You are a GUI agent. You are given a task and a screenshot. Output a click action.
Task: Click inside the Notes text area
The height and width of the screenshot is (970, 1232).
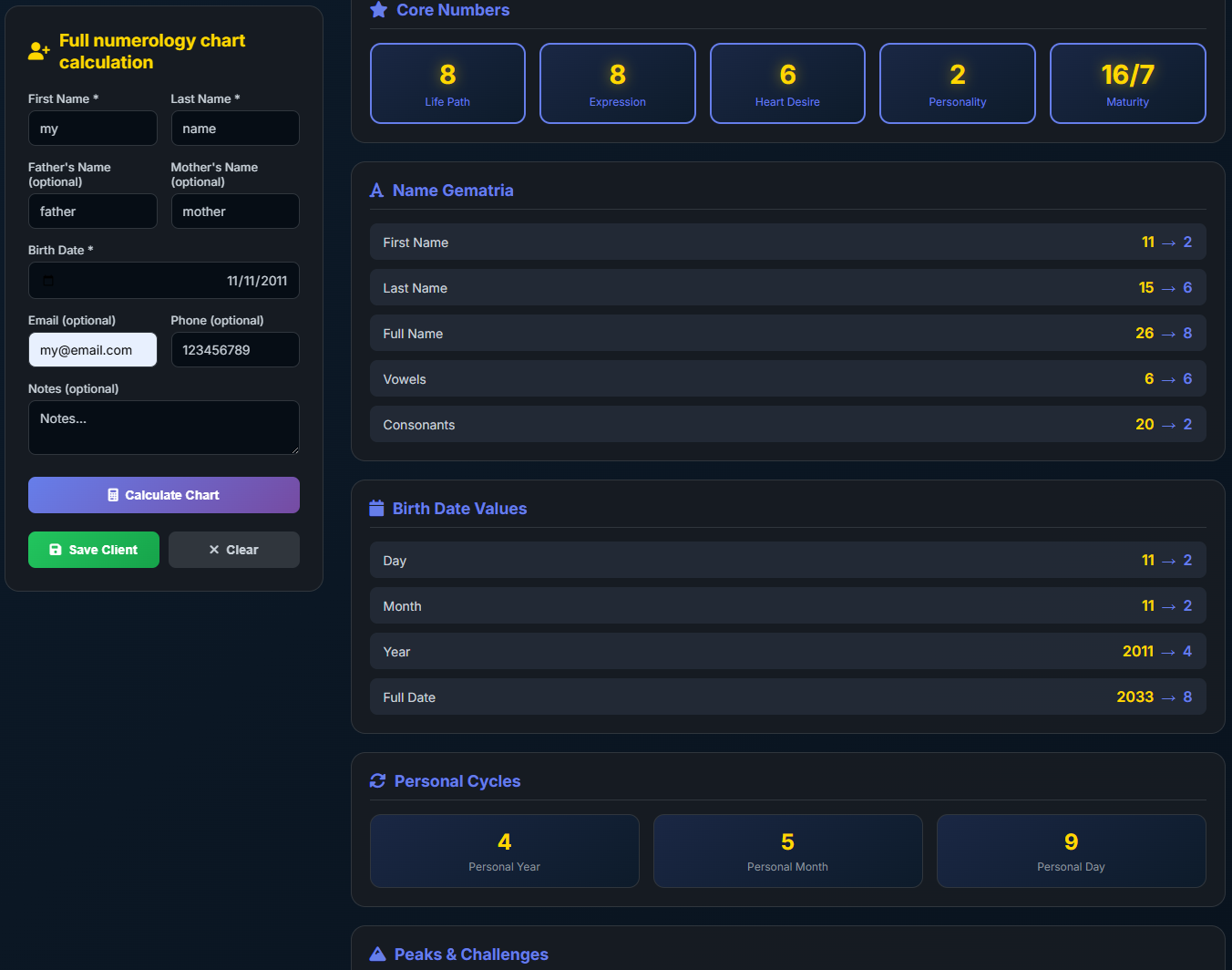[x=164, y=428]
